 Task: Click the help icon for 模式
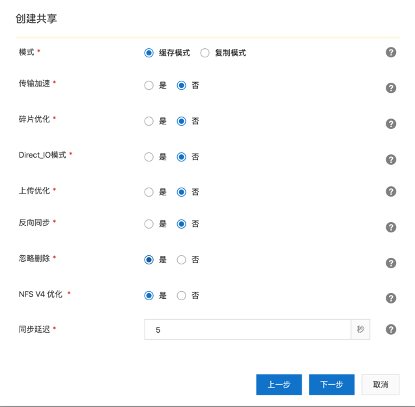(391, 52)
